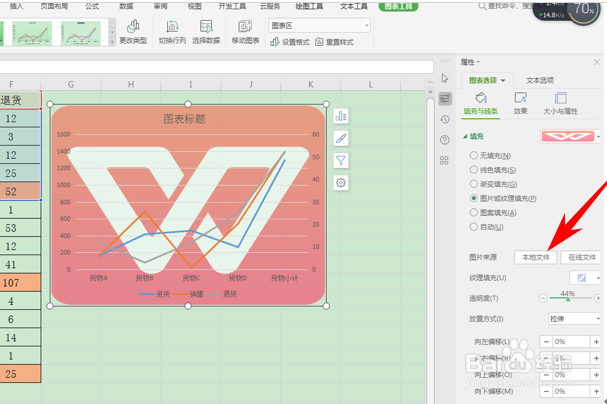Decrease transparency with the minus icon
This screenshot has height=404, width=607.
(543, 298)
